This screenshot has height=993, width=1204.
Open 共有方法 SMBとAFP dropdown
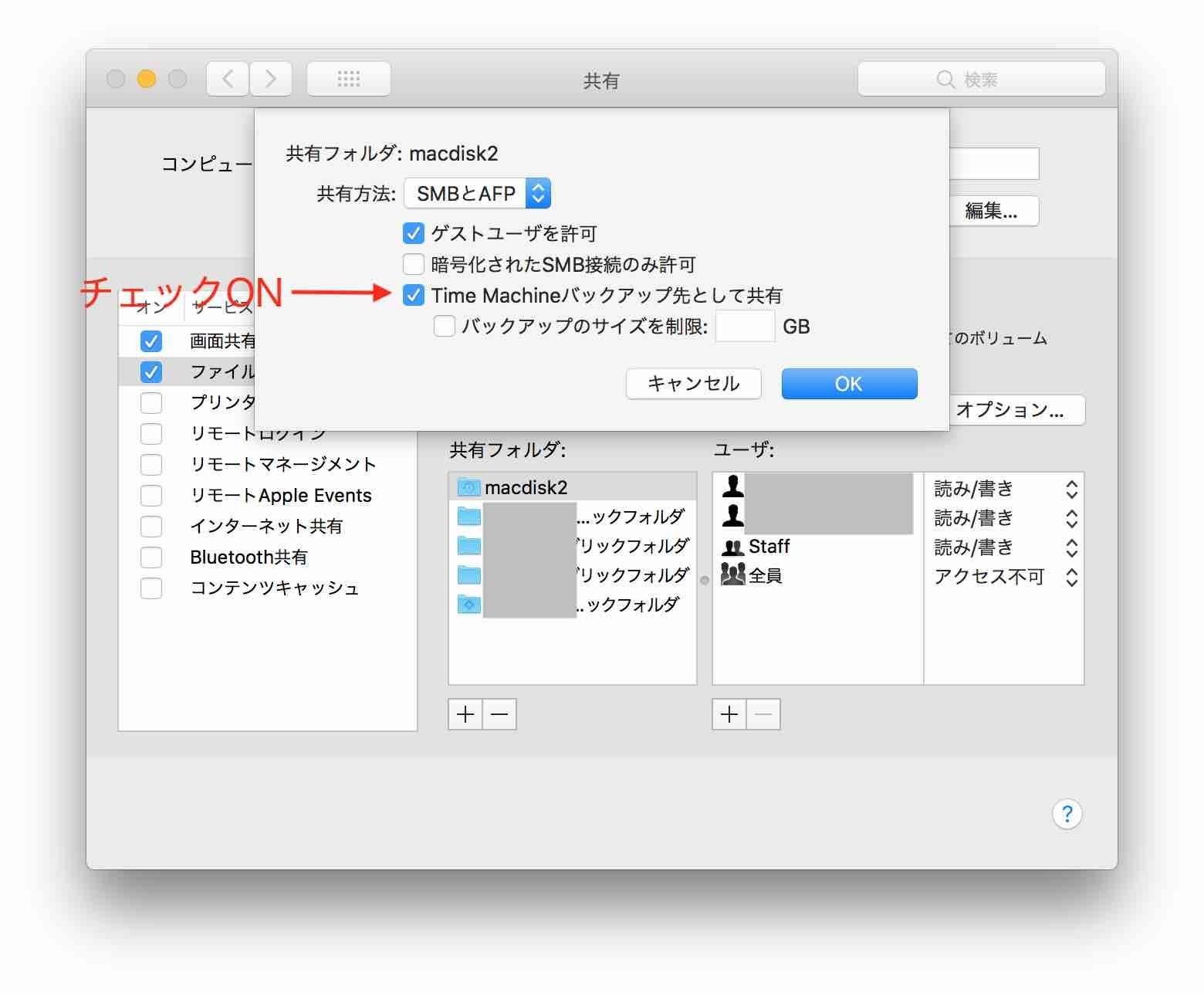coord(478,193)
